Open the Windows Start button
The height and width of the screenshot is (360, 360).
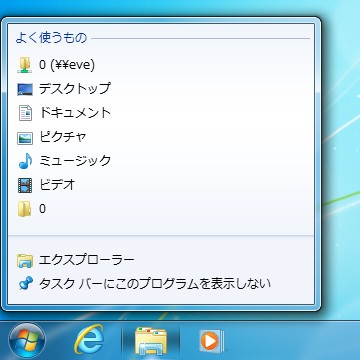(27, 341)
